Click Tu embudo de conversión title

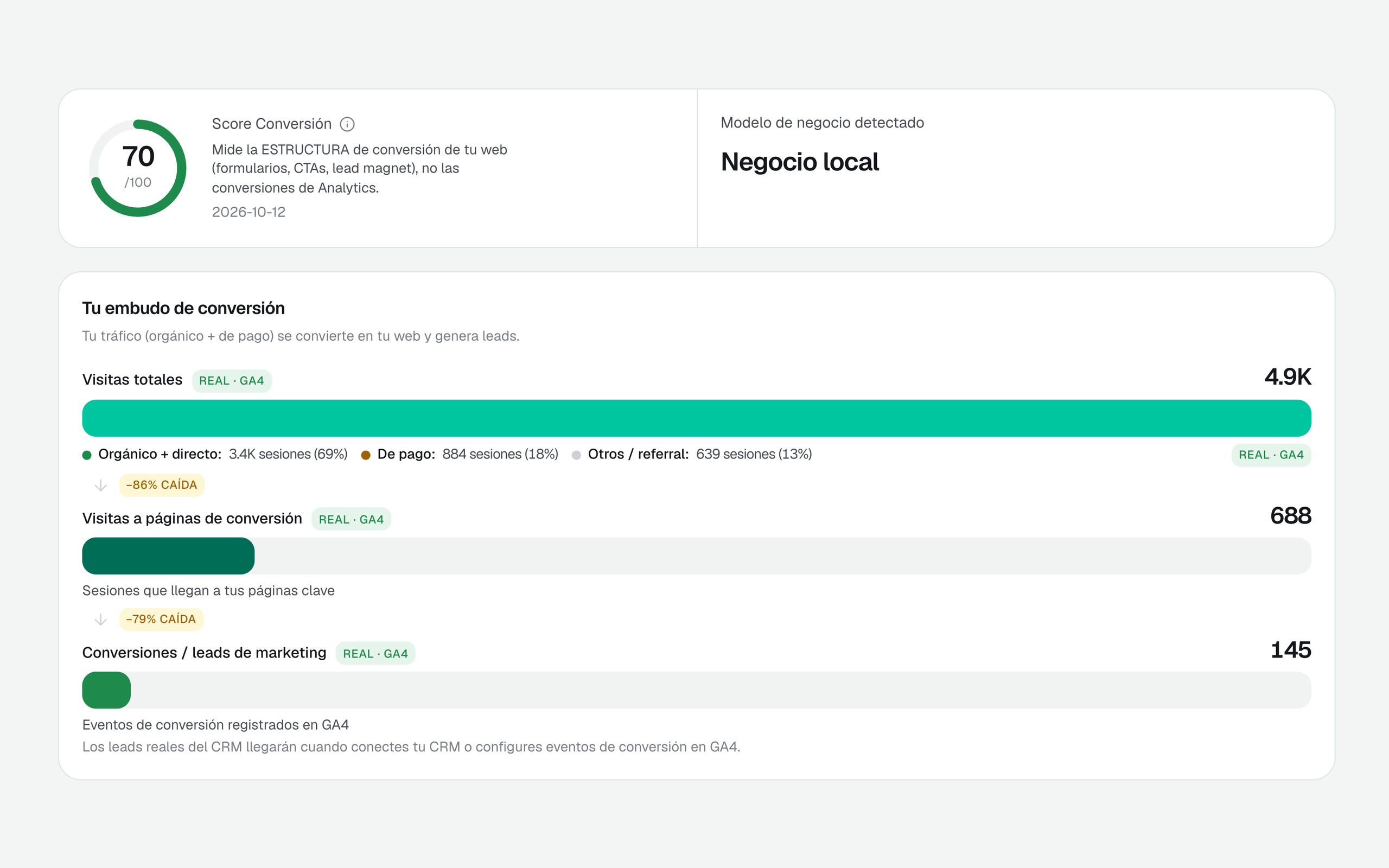point(183,308)
